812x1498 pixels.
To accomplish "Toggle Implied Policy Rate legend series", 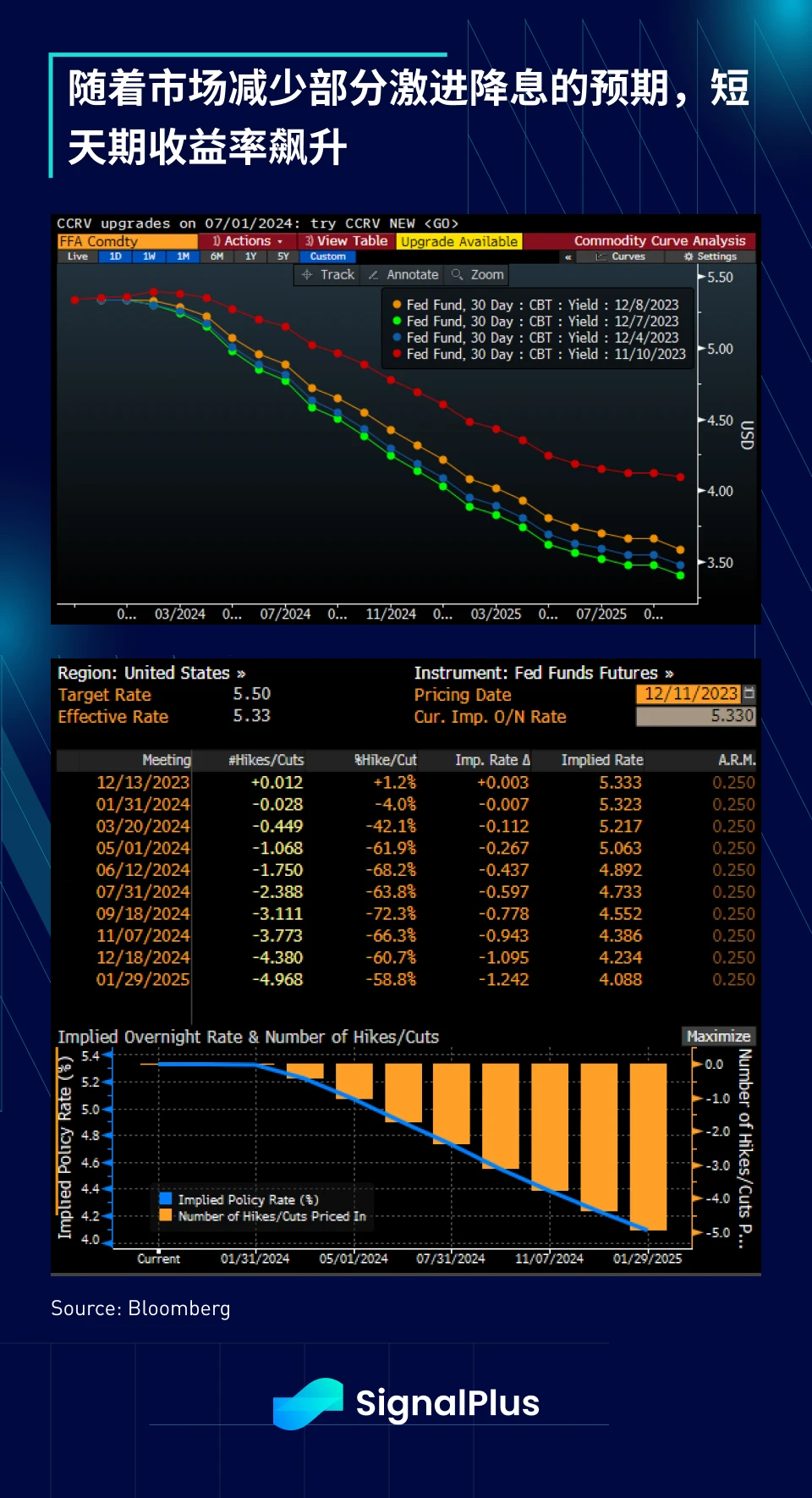I will (239, 1199).
